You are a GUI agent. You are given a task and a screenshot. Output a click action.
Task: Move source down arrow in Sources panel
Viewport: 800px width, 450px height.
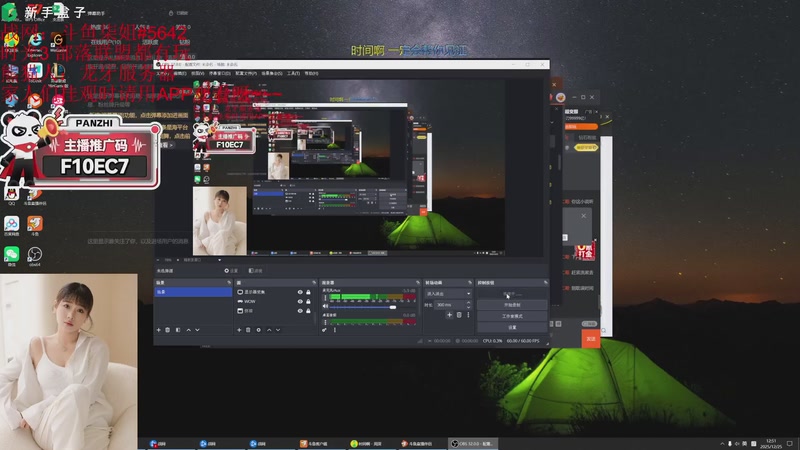click(x=278, y=330)
